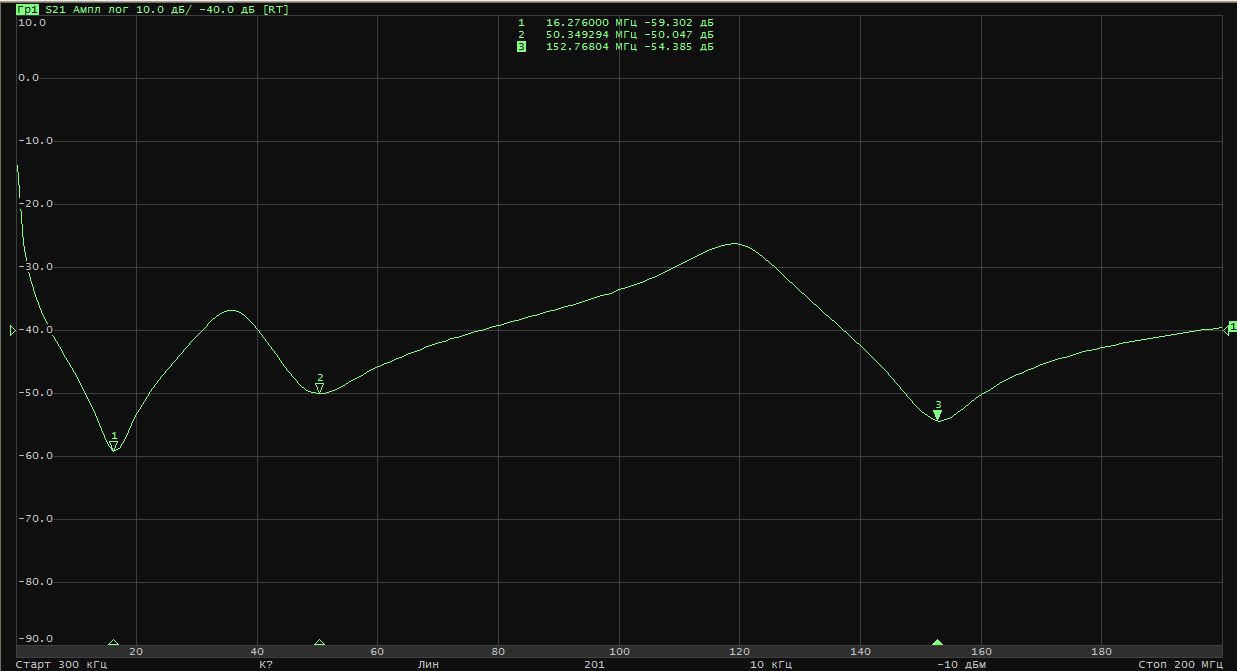Click marker 3 indicator on frequency axis
The height and width of the screenshot is (671, 1237).
pos(938,643)
